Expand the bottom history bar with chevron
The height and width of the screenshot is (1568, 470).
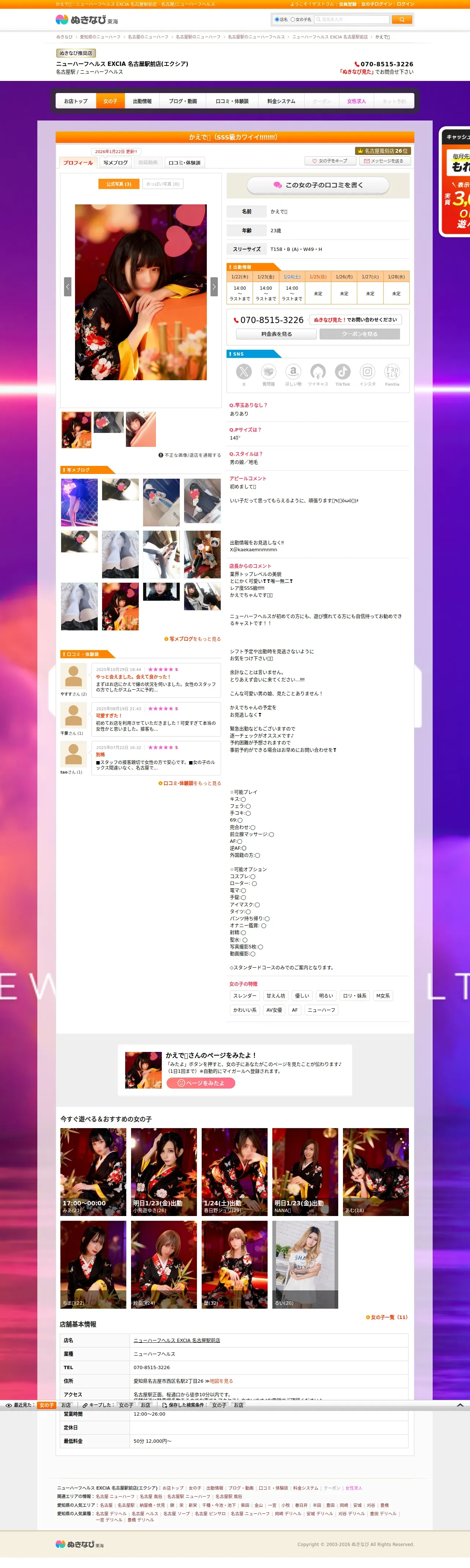tap(460, 1405)
